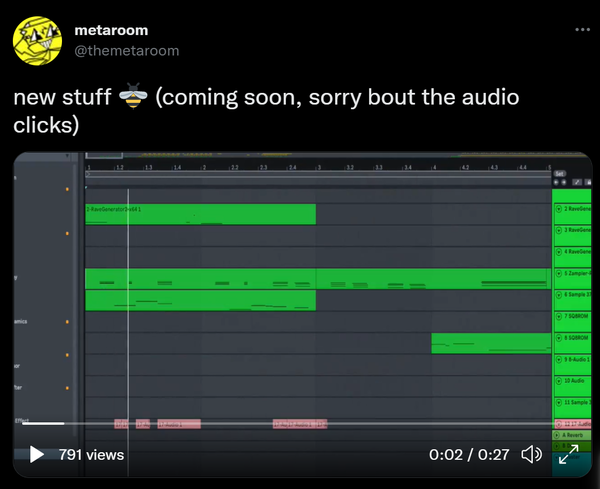Unfold track 5 Zampler
The height and width of the screenshot is (489, 600).
(559, 273)
